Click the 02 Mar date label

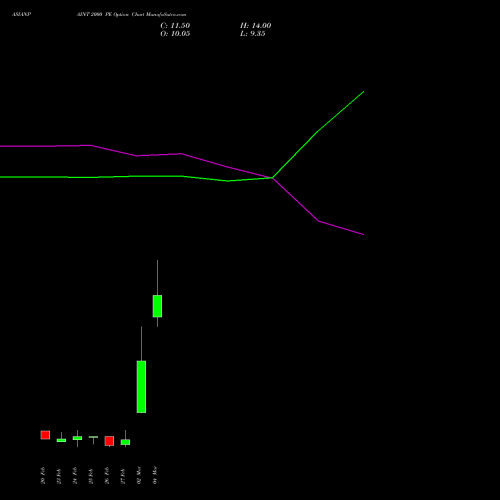click(139, 475)
